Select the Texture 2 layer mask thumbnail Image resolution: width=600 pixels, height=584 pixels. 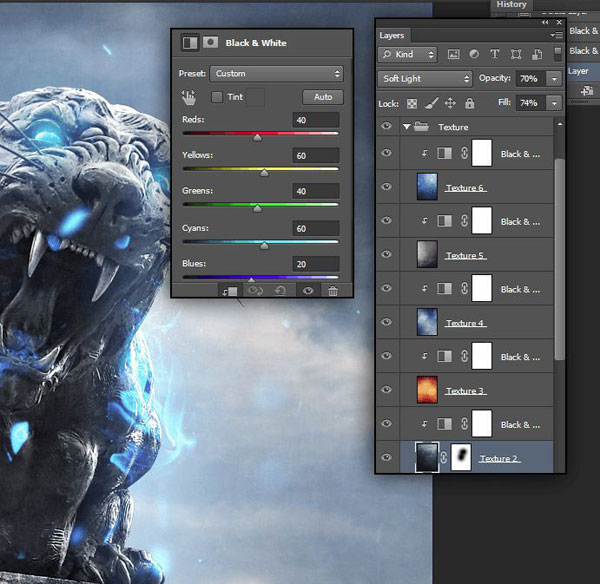pyautogui.click(x=461, y=457)
